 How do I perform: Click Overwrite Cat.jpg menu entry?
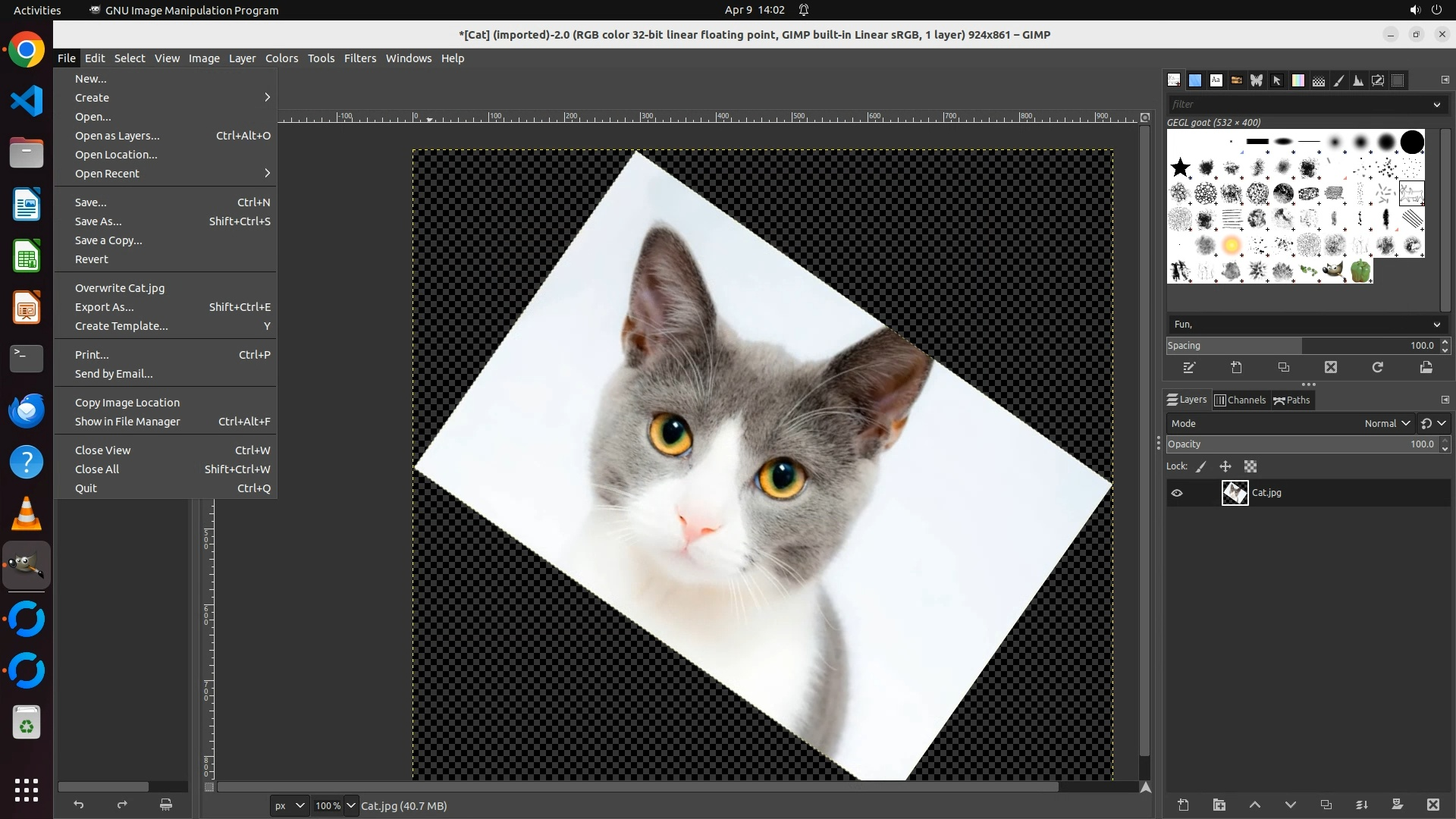120,288
